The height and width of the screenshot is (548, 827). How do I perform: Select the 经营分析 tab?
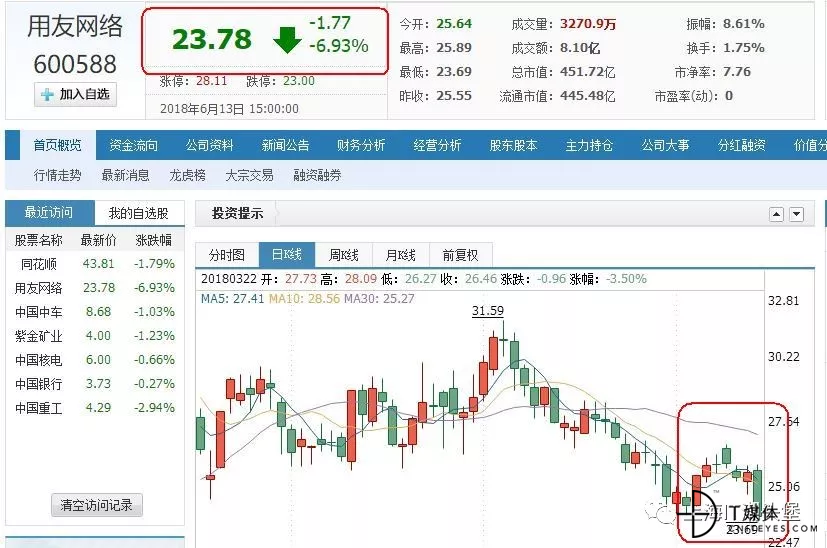[437, 145]
